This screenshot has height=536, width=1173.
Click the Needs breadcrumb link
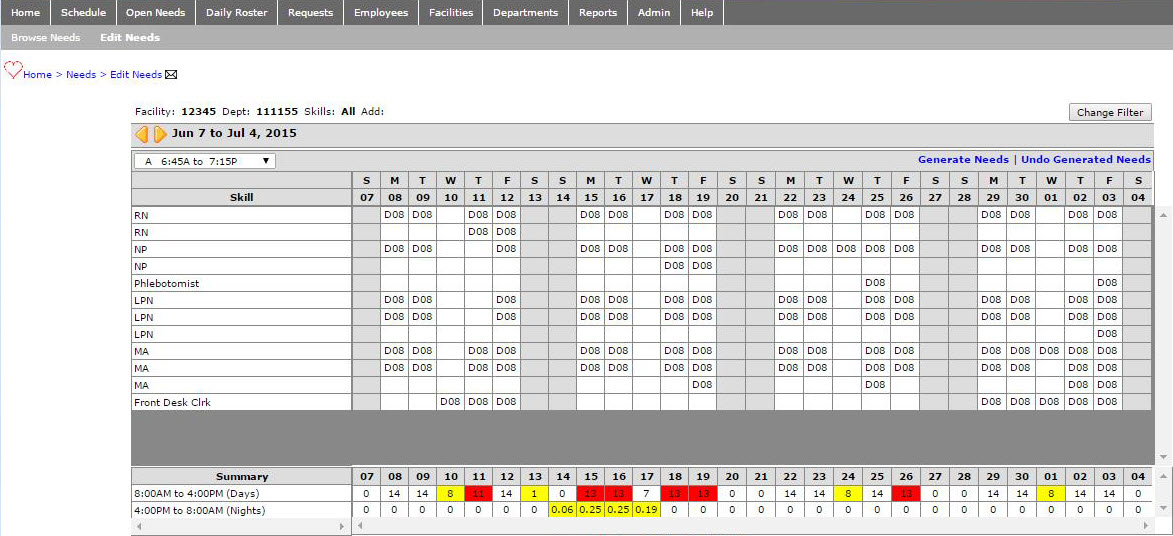81,75
